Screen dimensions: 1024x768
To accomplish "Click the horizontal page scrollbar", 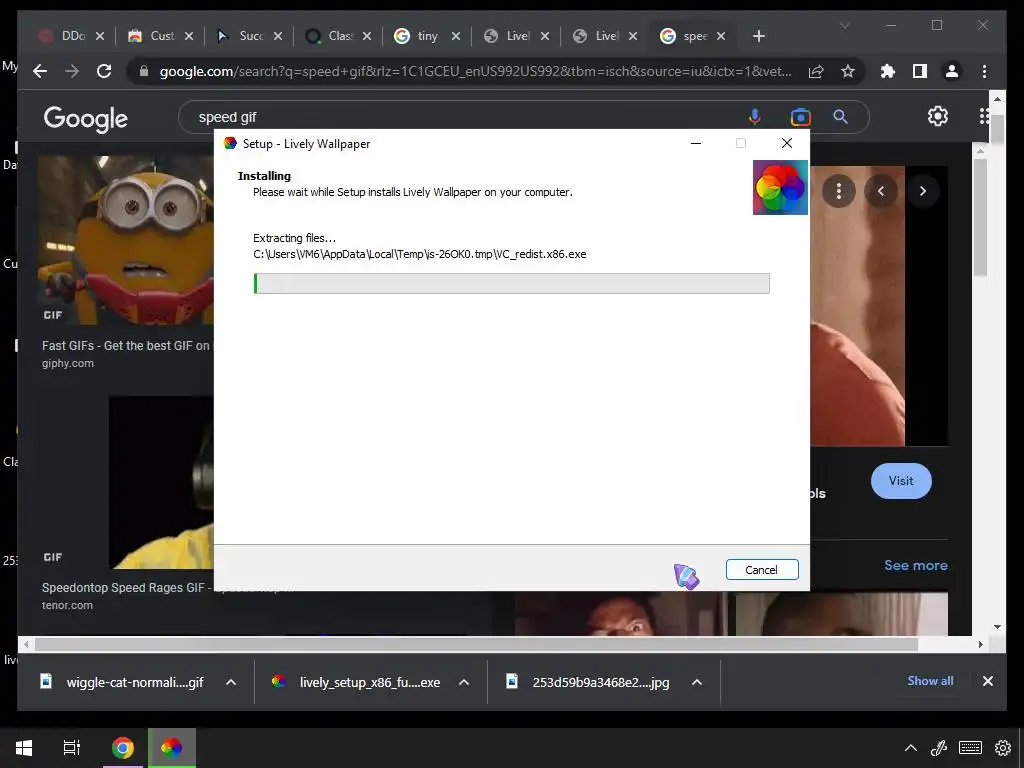I will (477, 645).
